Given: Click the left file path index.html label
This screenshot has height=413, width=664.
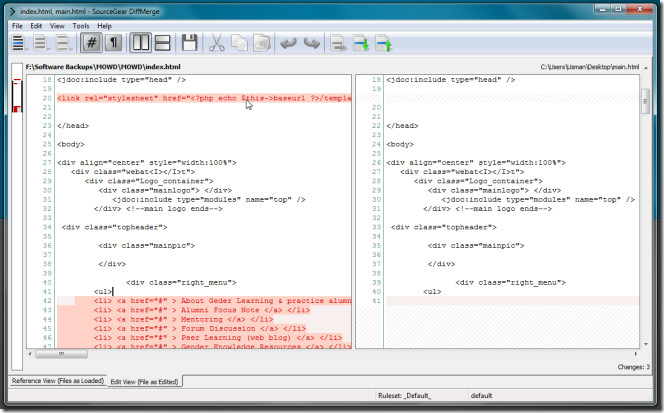Looking at the screenshot, I should tap(103, 67).
